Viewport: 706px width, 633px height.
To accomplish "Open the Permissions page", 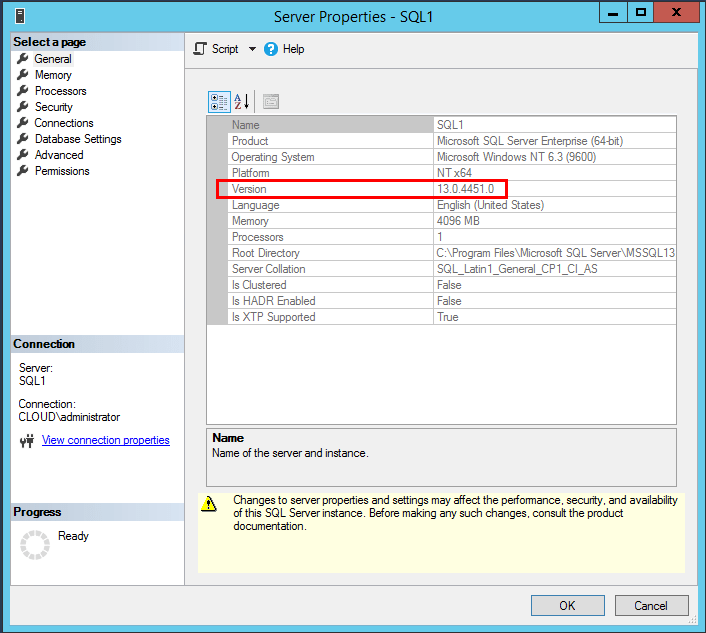I will click(x=62, y=171).
